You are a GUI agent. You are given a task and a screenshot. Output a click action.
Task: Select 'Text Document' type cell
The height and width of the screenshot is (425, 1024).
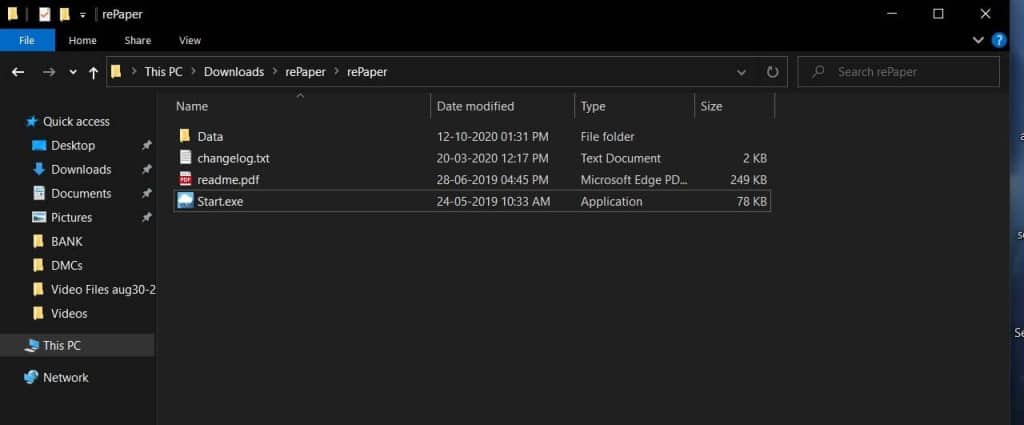tap(620, 158)
